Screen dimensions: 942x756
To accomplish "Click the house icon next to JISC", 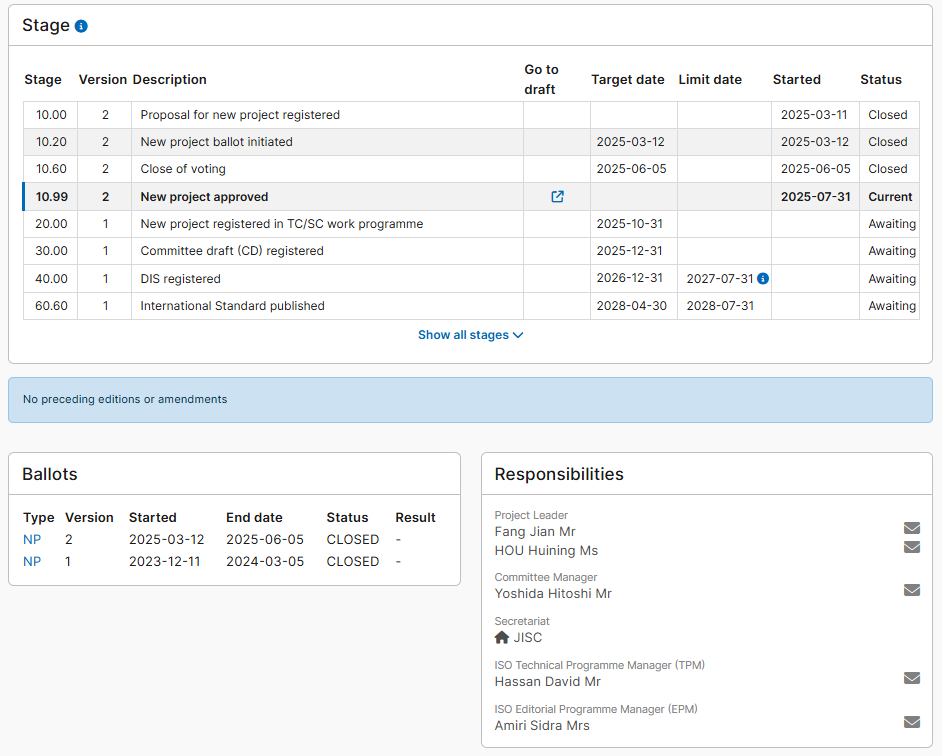I will [502, 638].
